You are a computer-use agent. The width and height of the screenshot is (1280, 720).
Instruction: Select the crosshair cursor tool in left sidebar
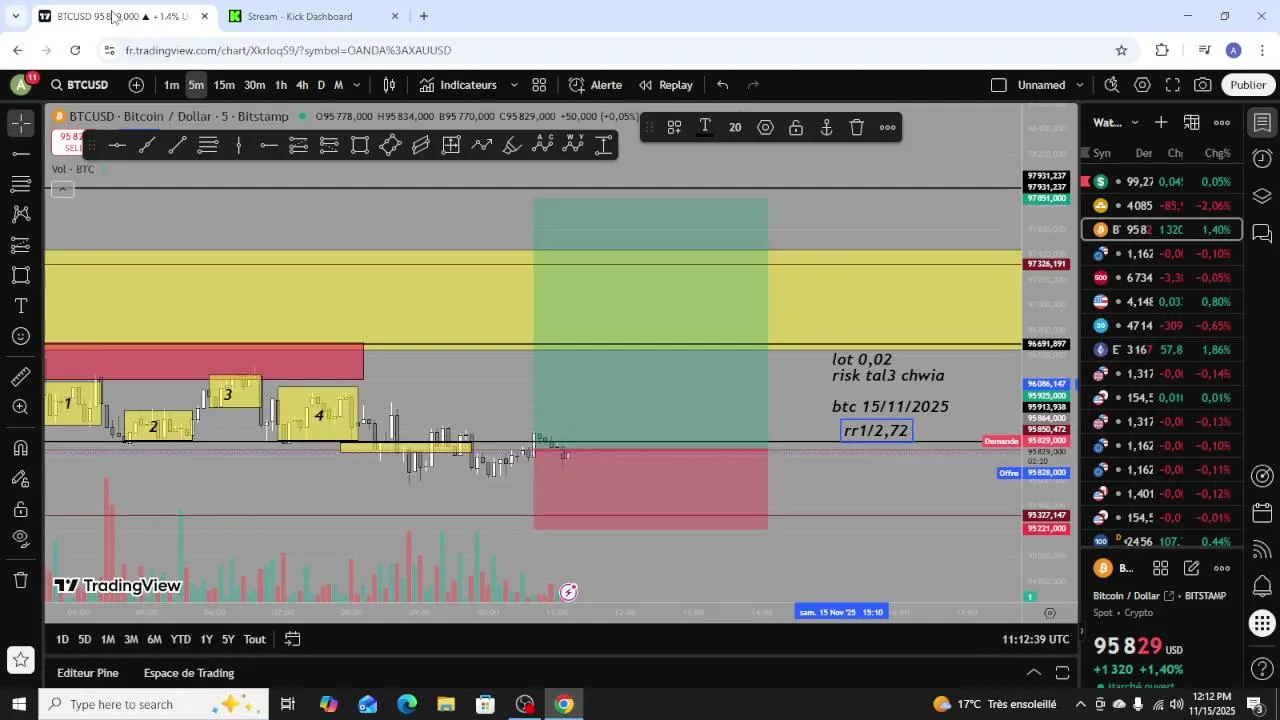tap(21, 123)
